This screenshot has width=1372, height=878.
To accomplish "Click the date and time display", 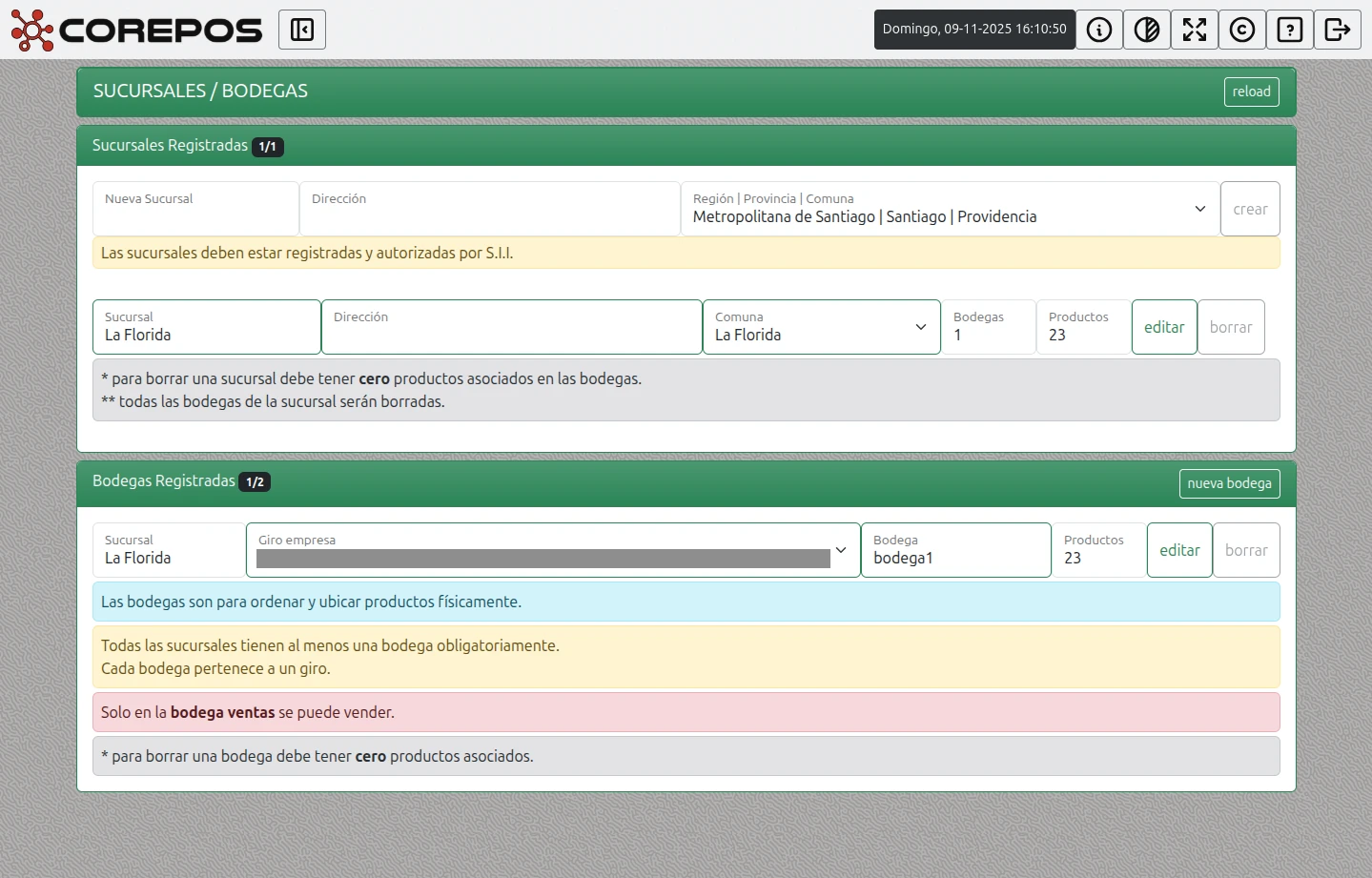I will coord(974,30).
